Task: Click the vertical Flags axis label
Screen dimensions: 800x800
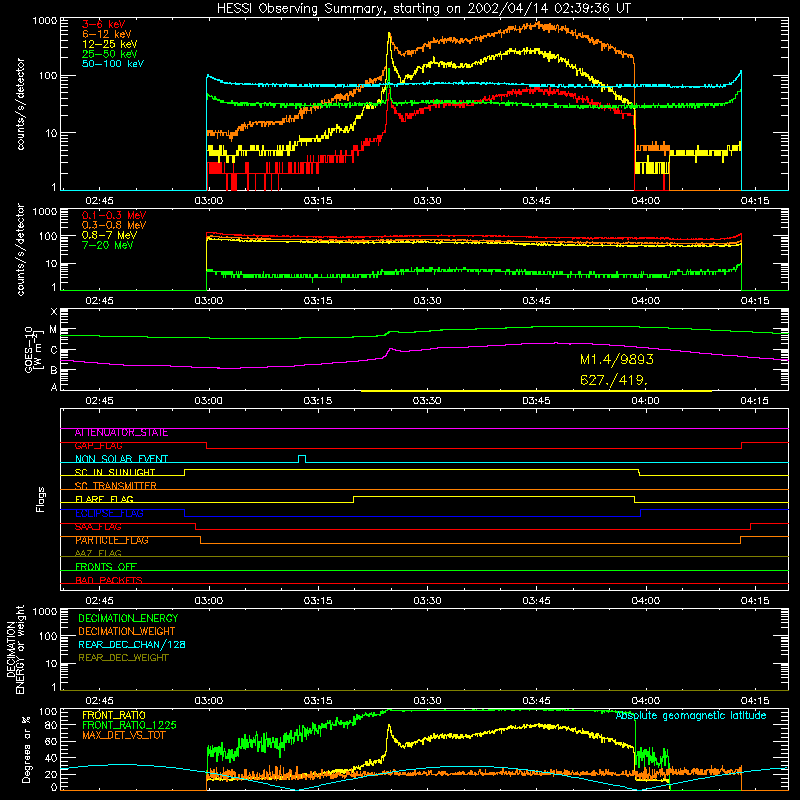Action: click(41, 499)
